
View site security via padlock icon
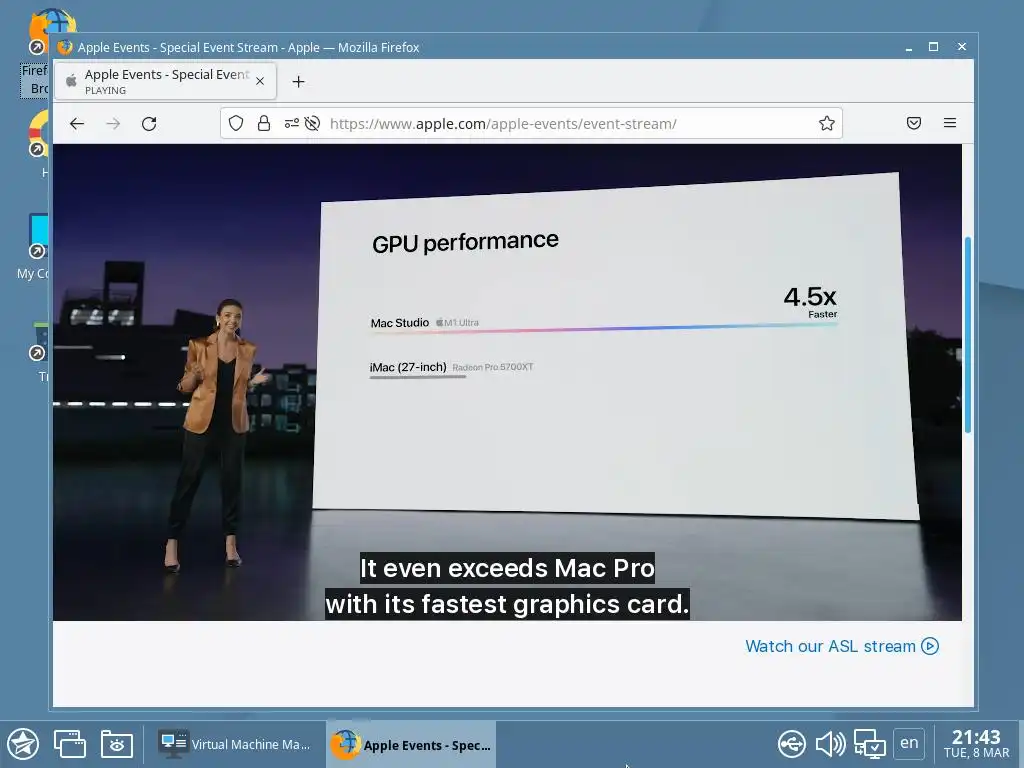pyautogui.click(x=264, y=123)
